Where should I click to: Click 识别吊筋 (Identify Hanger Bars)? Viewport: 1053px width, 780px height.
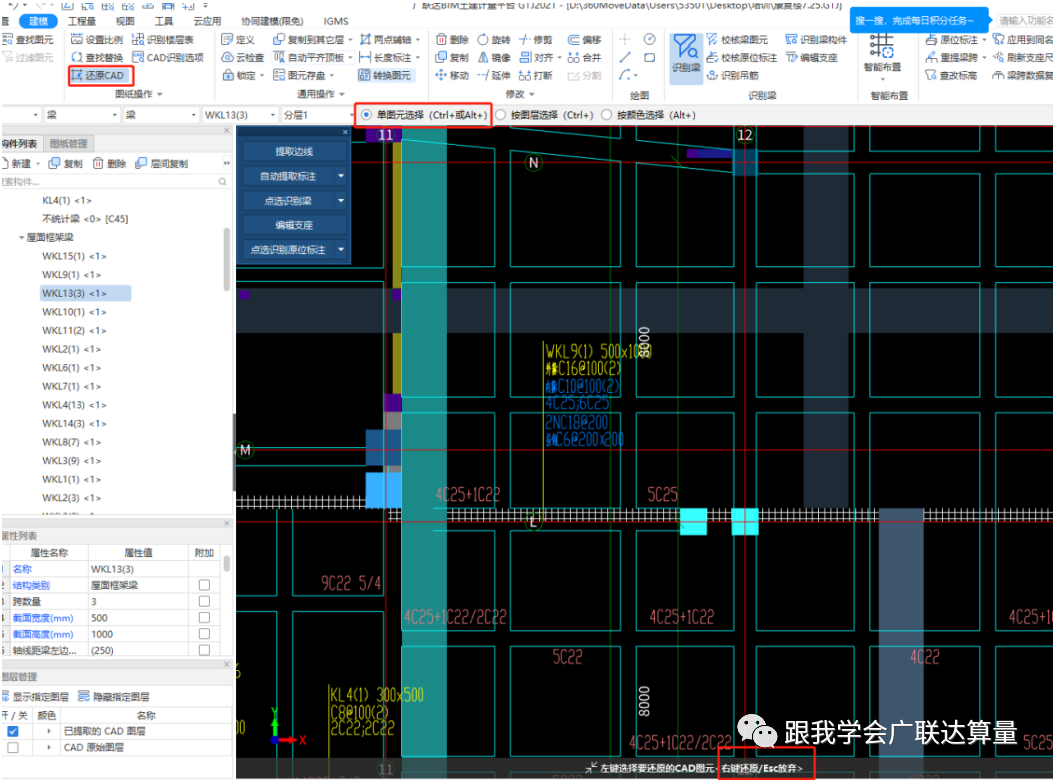coord(733,75)
